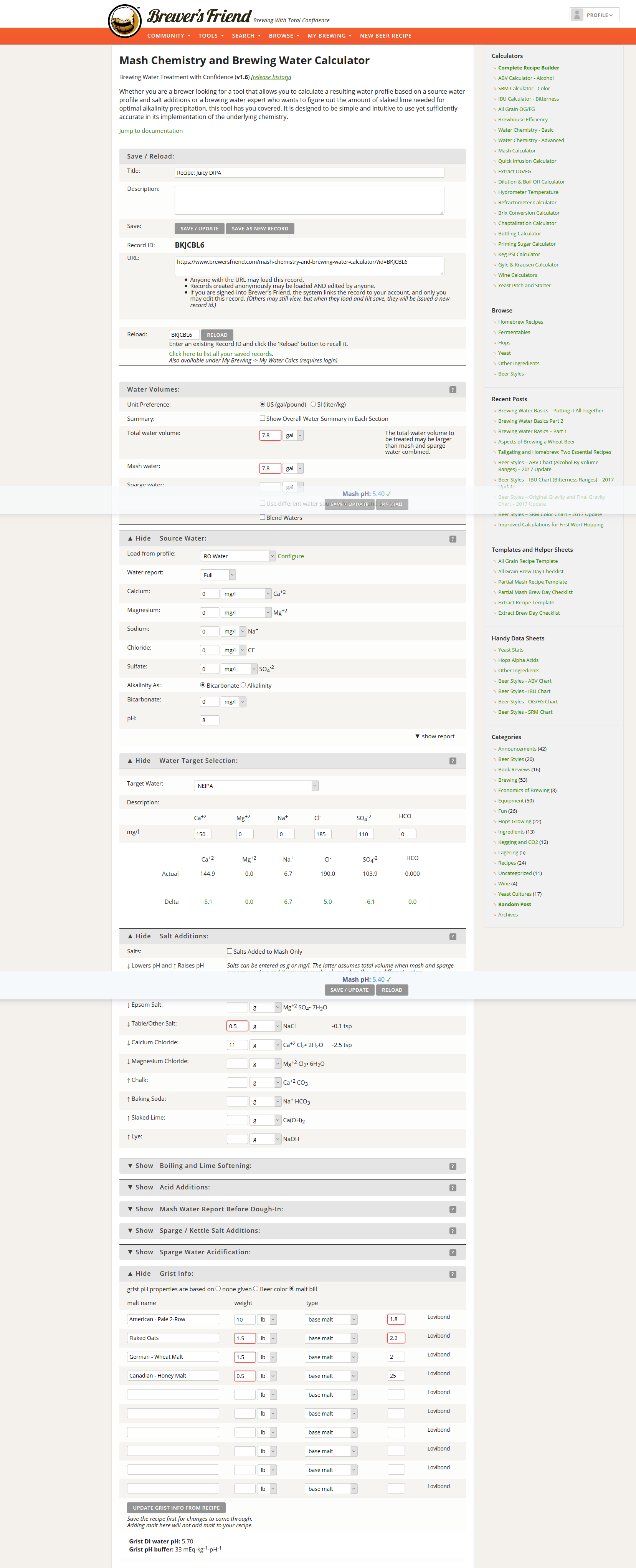Check Salts Added to Mash Only
This screenshot has height=1568, width=636.
coord(230,951)
